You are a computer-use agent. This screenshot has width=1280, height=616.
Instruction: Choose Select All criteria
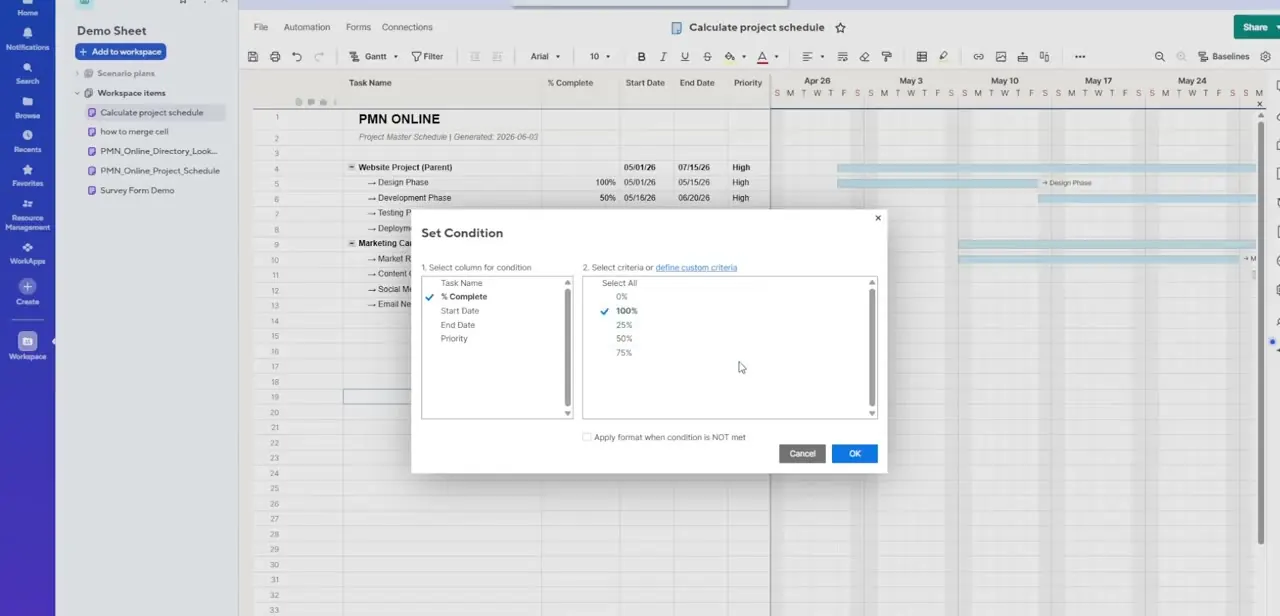tap(619, 283)
